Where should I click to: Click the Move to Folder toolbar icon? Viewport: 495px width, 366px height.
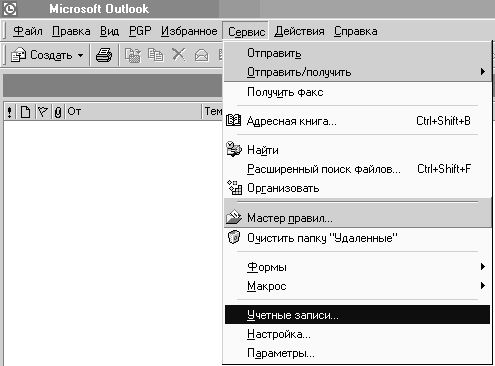coord(133,55)
